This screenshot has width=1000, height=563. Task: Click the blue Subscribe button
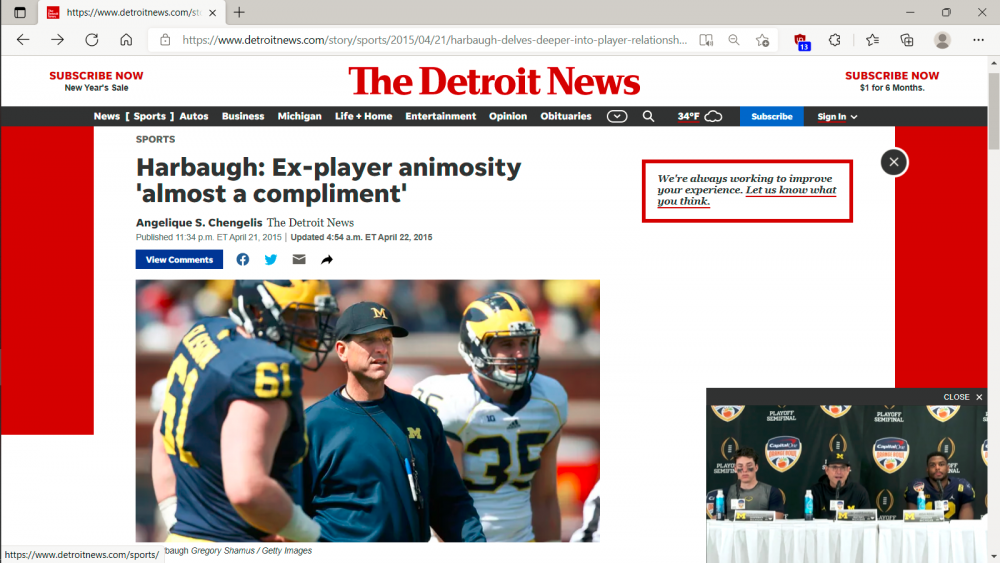coord(772,116)
